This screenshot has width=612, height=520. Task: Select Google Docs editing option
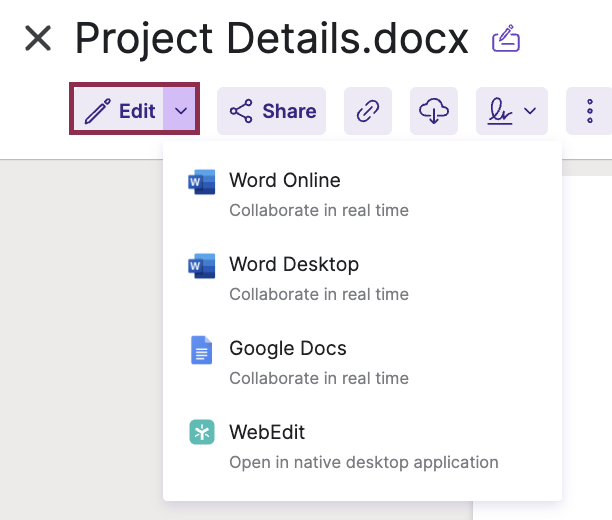click(x=362, y=362)
